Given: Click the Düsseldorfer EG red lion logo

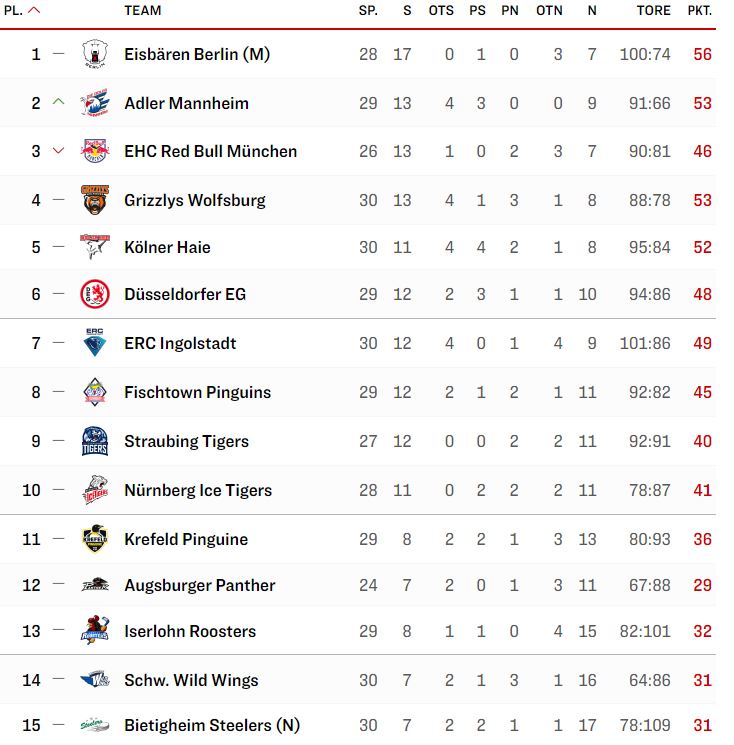Looking at the screenshot, I should pos(95,294).
